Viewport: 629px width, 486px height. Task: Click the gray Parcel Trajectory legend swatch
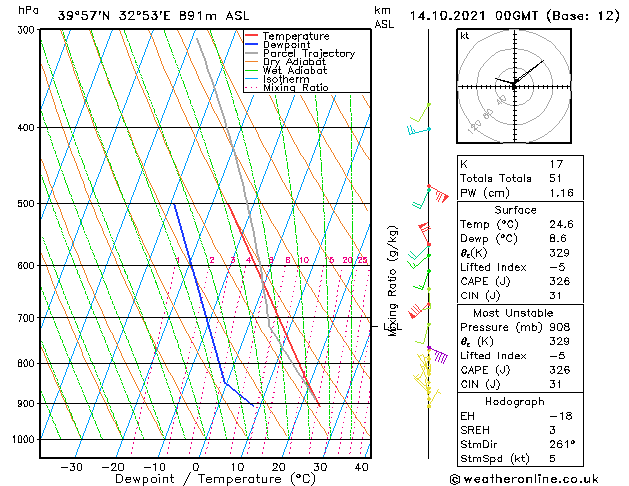[x=252, y=53]
